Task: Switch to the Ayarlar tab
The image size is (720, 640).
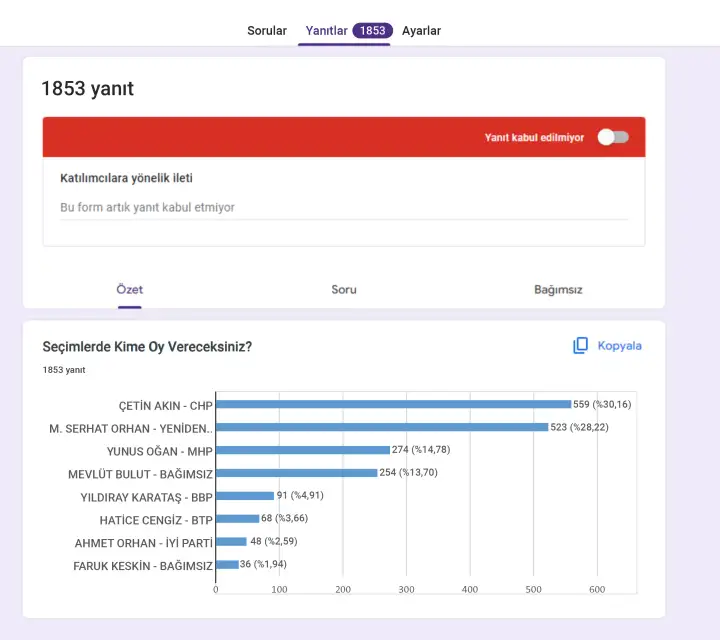Action: coord(421,31)
